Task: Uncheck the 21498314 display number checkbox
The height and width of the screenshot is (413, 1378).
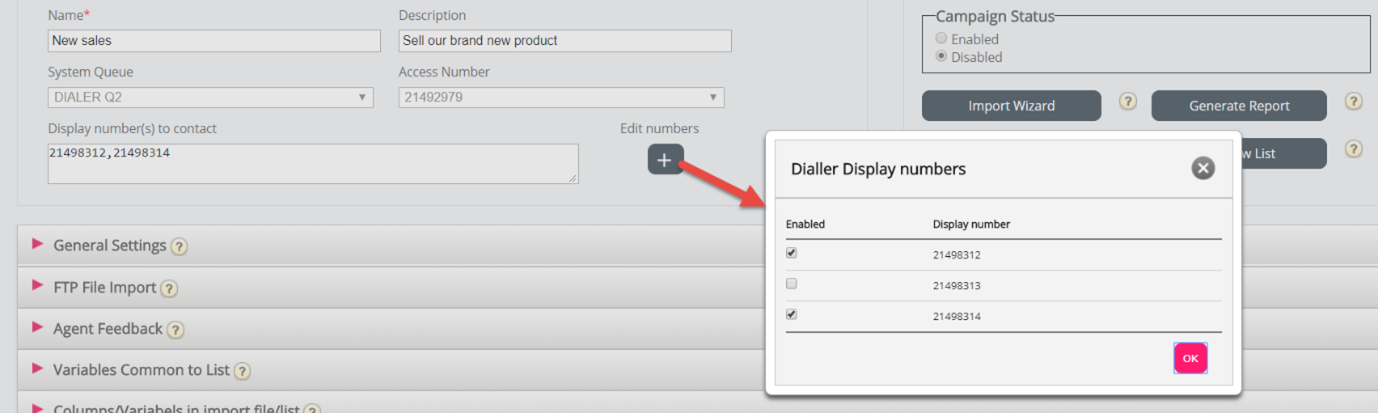Action: point(792,314)
